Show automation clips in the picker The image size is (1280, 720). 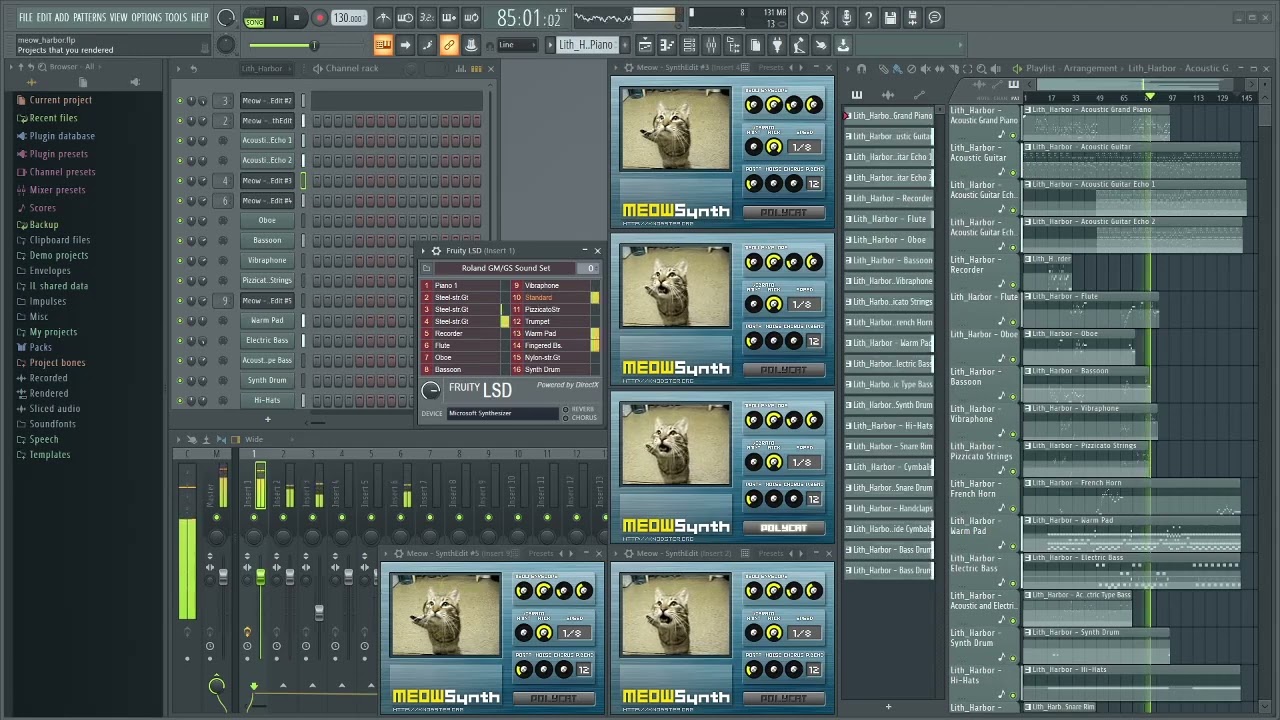click(920, 95)
